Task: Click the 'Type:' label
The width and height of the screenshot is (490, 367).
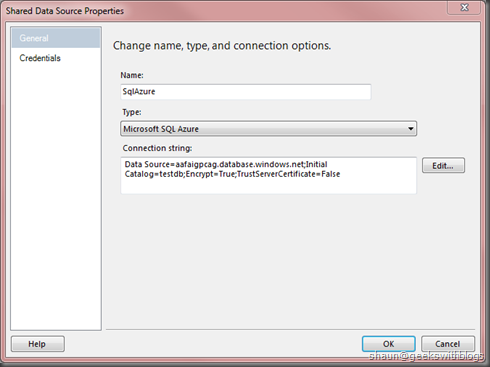Action: [x=132, y=112]
